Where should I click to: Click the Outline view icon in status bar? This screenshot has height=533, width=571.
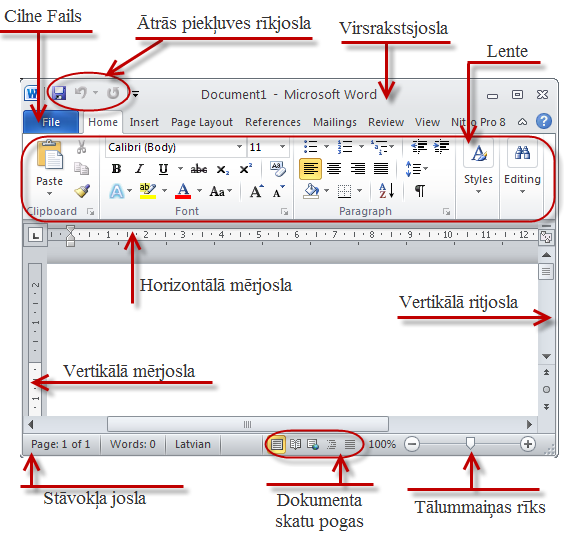331,444
